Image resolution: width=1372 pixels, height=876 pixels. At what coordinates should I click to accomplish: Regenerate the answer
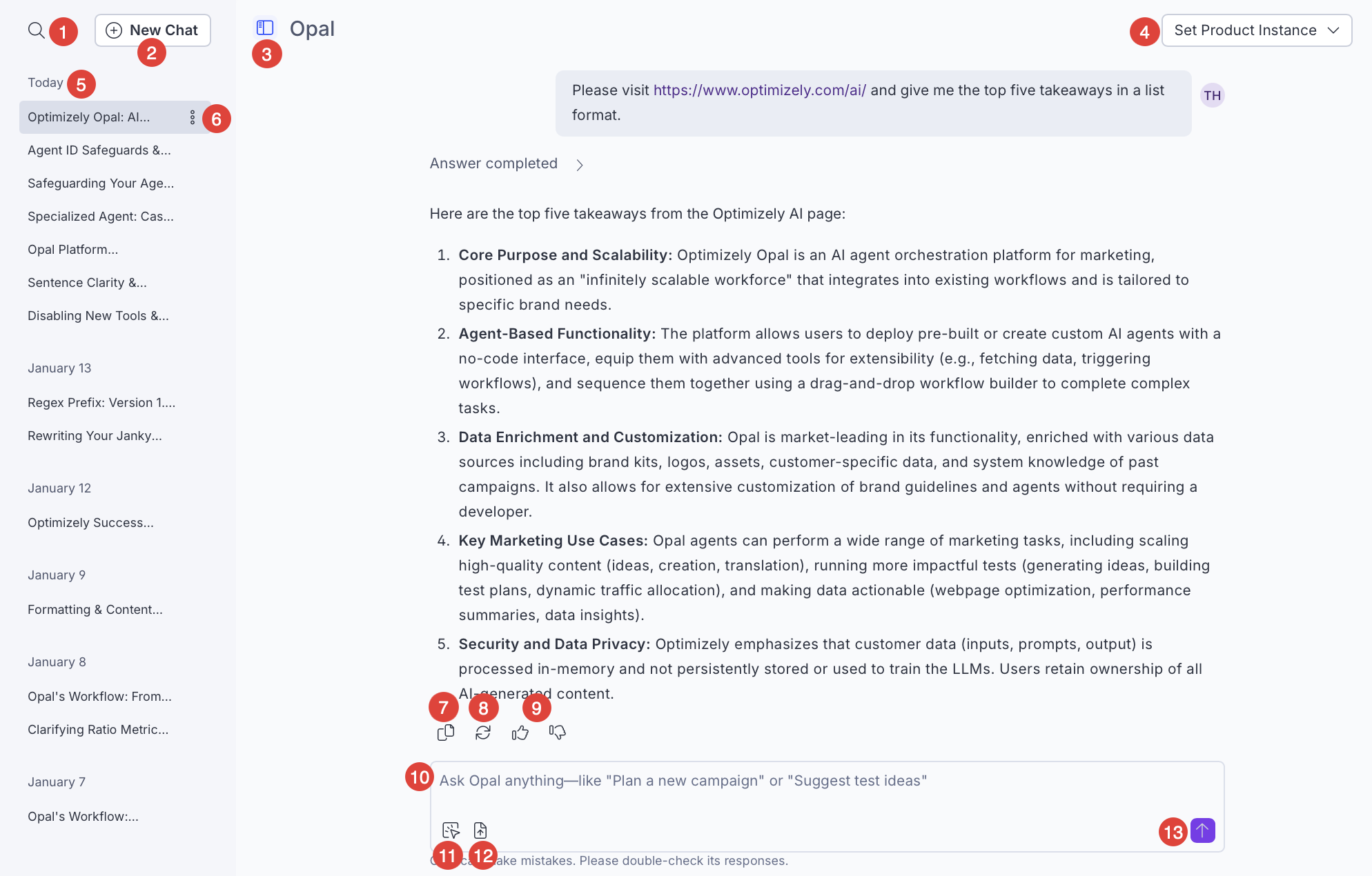(483, 733)
